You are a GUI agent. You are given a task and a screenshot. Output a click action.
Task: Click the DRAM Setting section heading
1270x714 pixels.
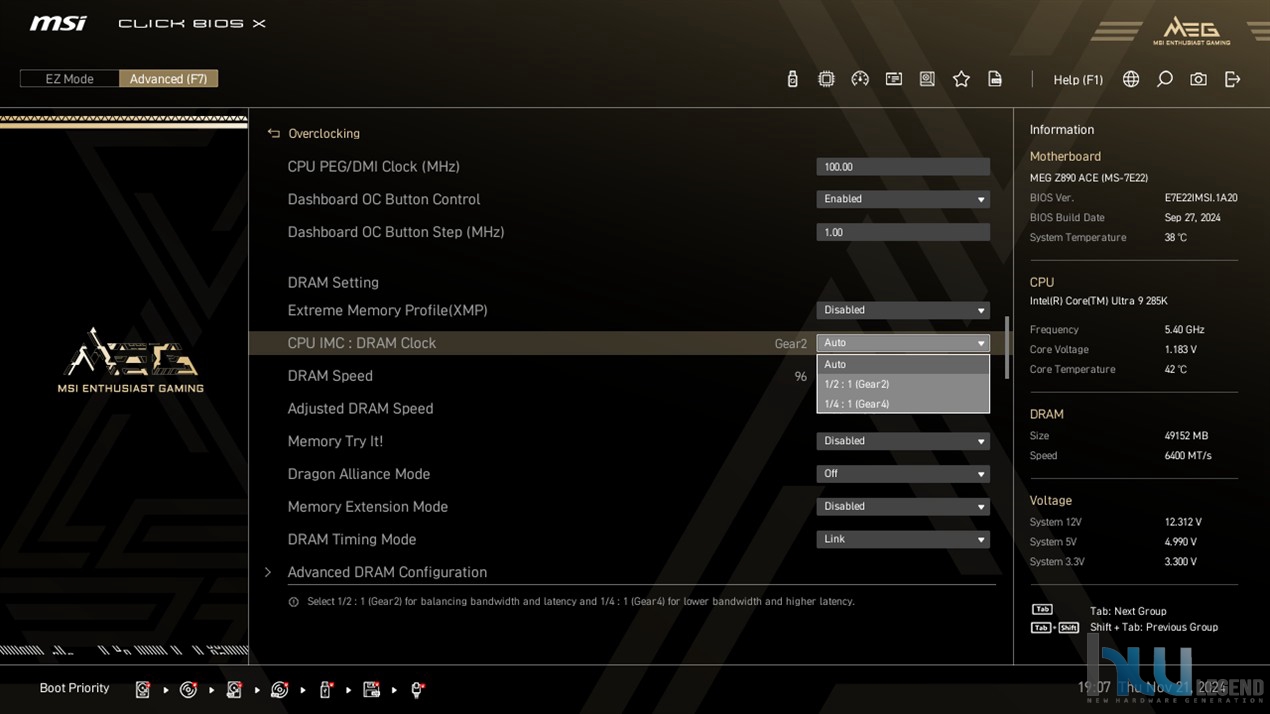click(333, 283)
